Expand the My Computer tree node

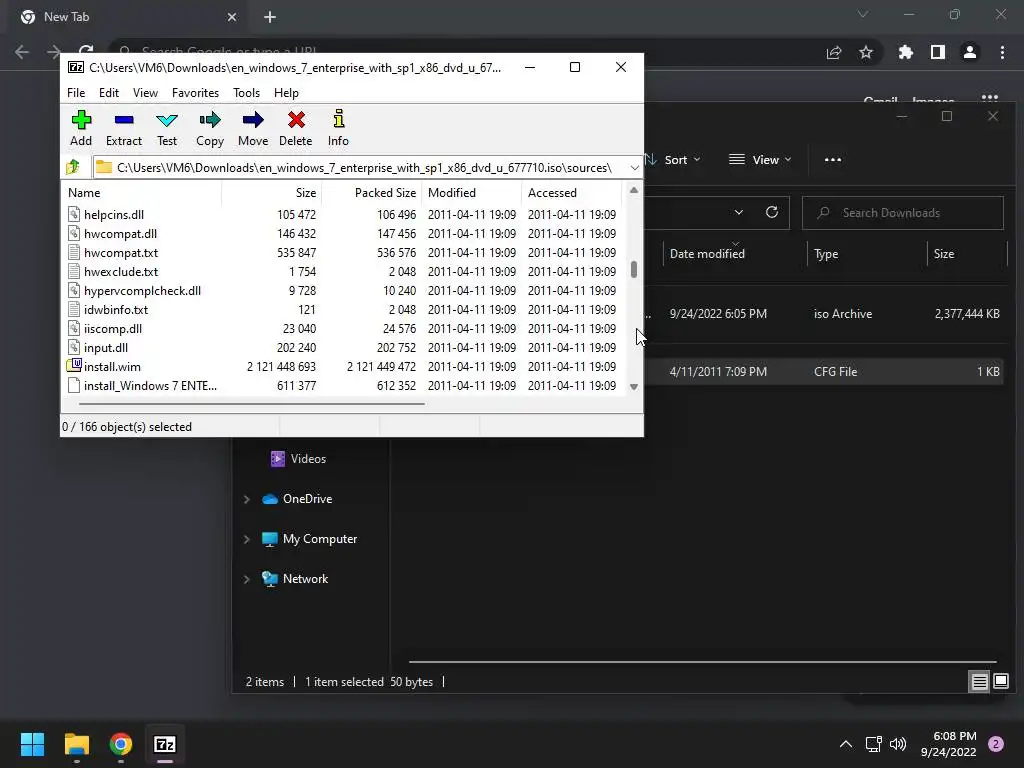coord(247,539)
